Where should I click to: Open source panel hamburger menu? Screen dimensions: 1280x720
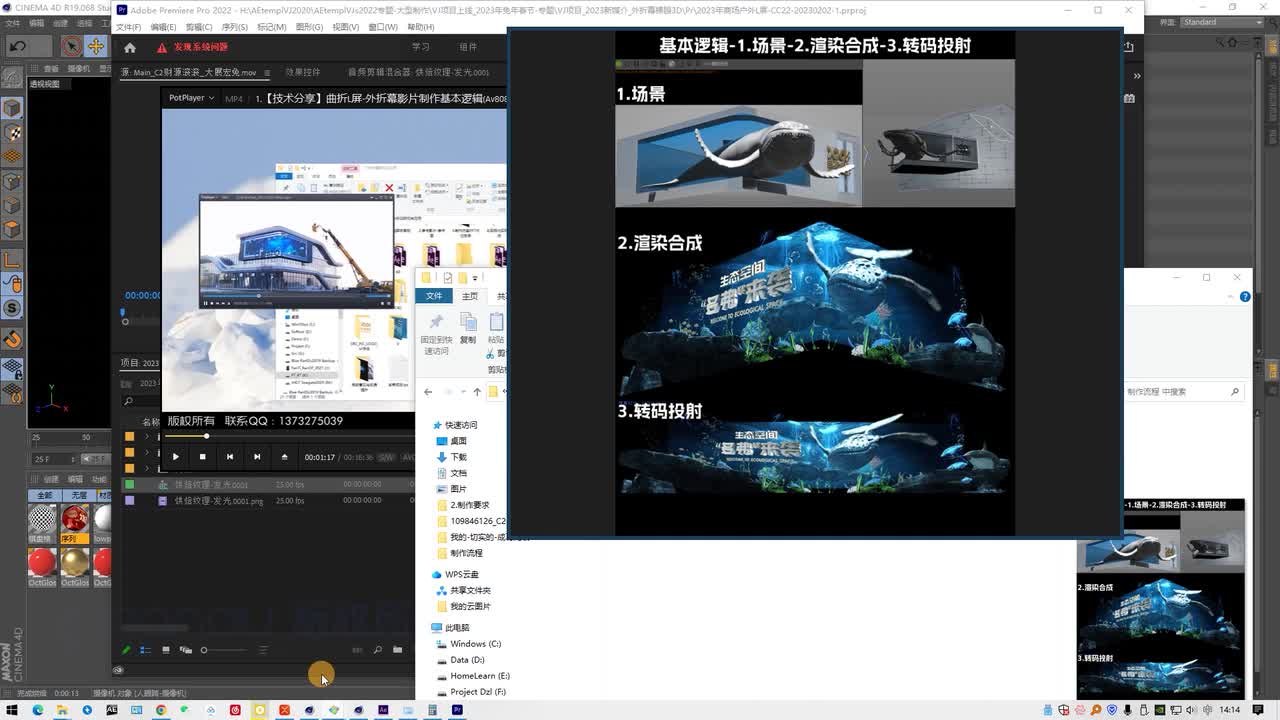tap(265, 72)
